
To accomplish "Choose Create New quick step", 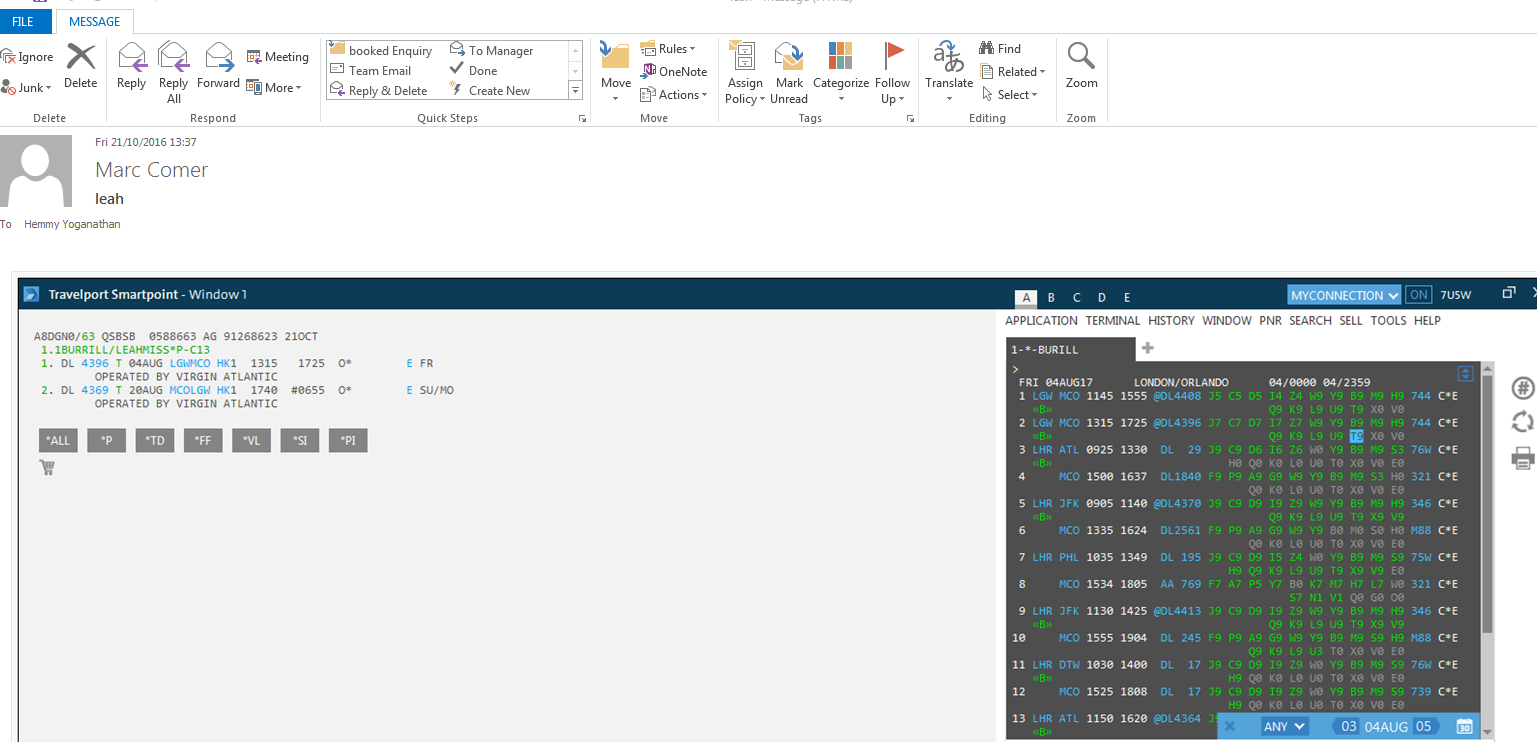I will click(x=489, y=91).
